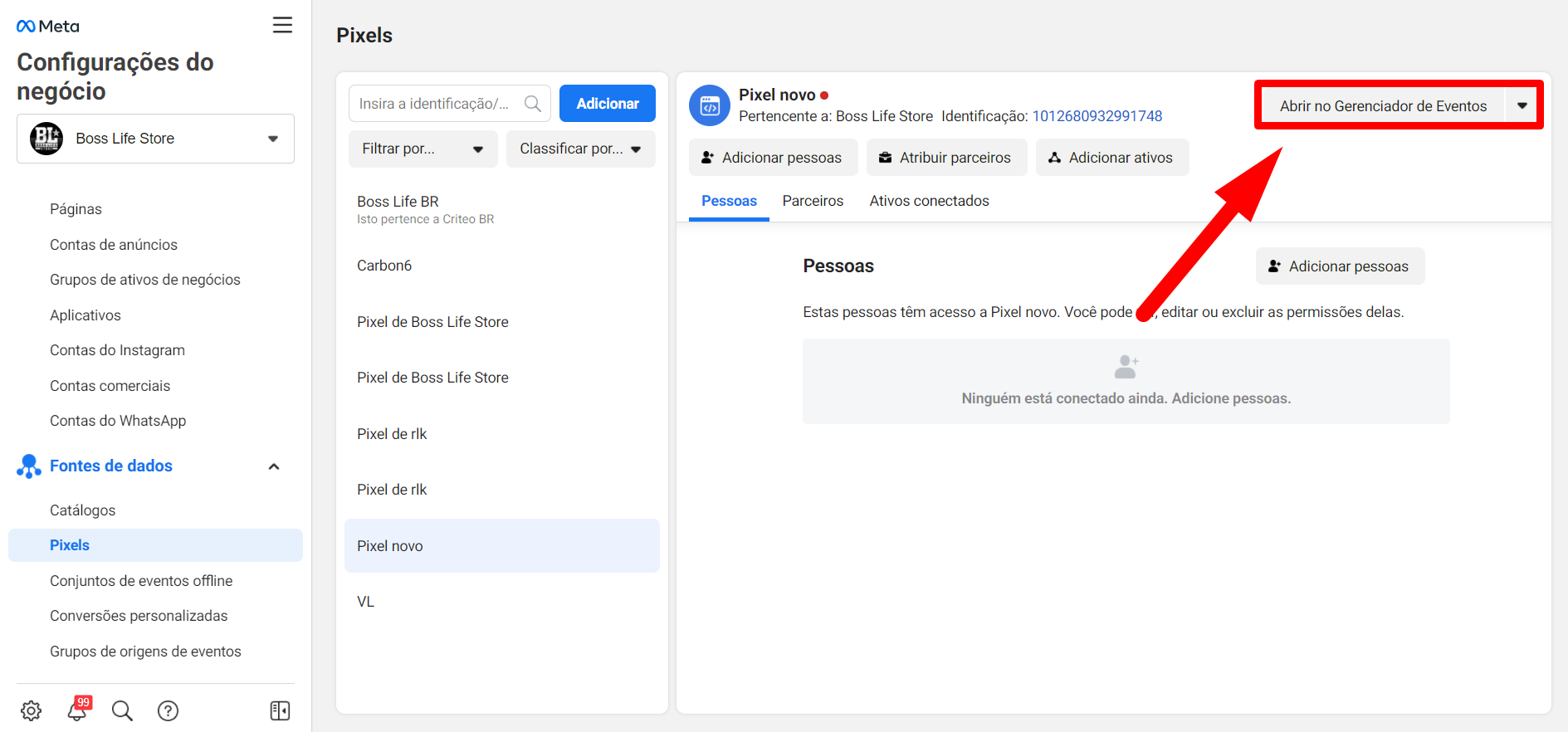This screenshot has width=1568, height=732.
Task: Open Grupos de origens de eventos
Action: tap(145, 651)
